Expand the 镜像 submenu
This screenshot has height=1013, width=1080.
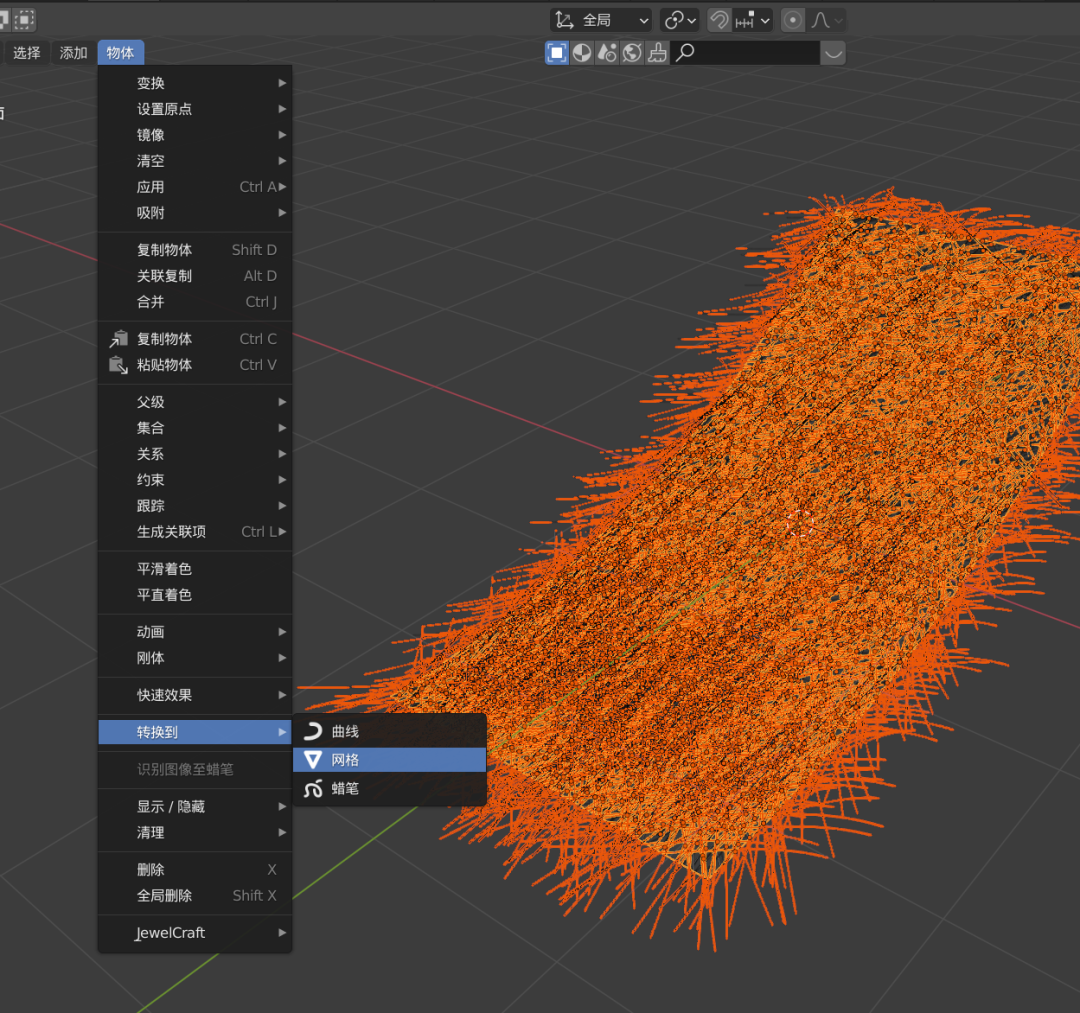click(195, 135)
